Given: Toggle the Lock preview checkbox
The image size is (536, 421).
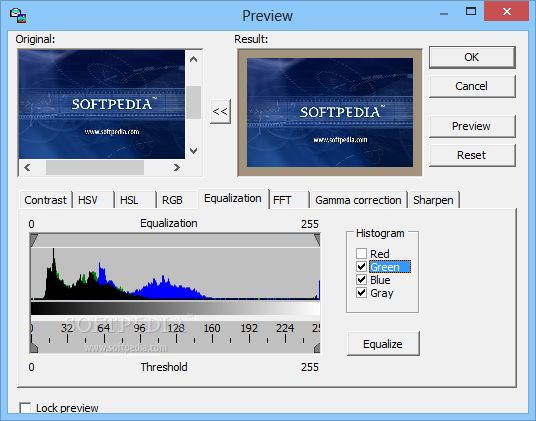Looking at the screenshot, I should point(25,408).
